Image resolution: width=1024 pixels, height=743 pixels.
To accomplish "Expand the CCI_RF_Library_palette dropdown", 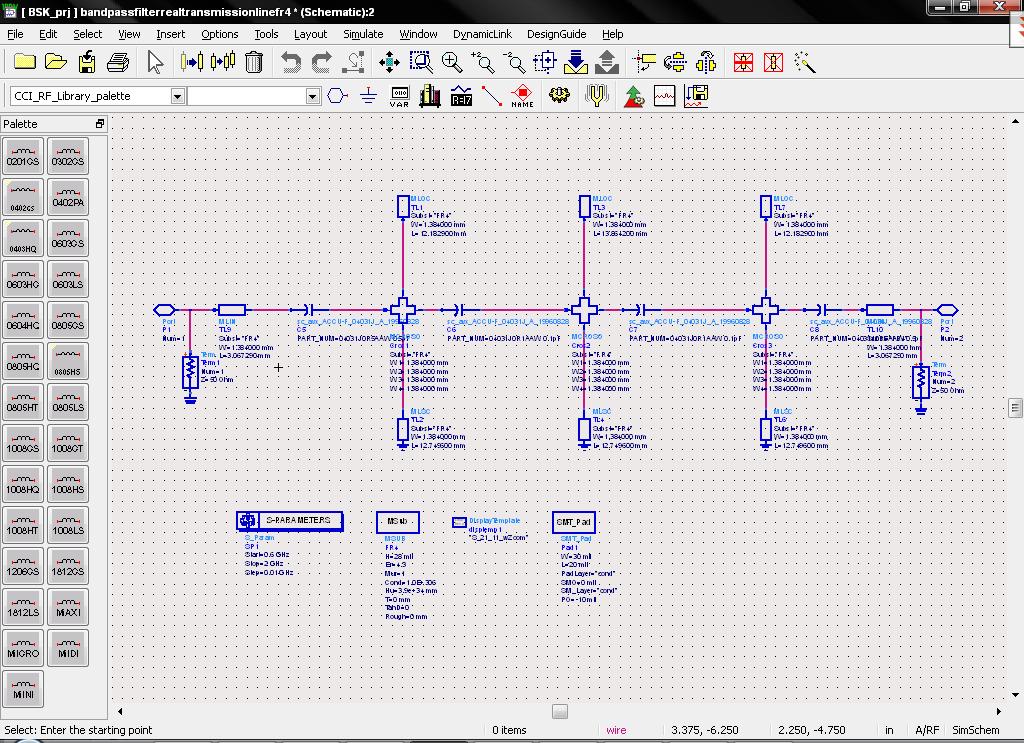I will pos(177,96).
